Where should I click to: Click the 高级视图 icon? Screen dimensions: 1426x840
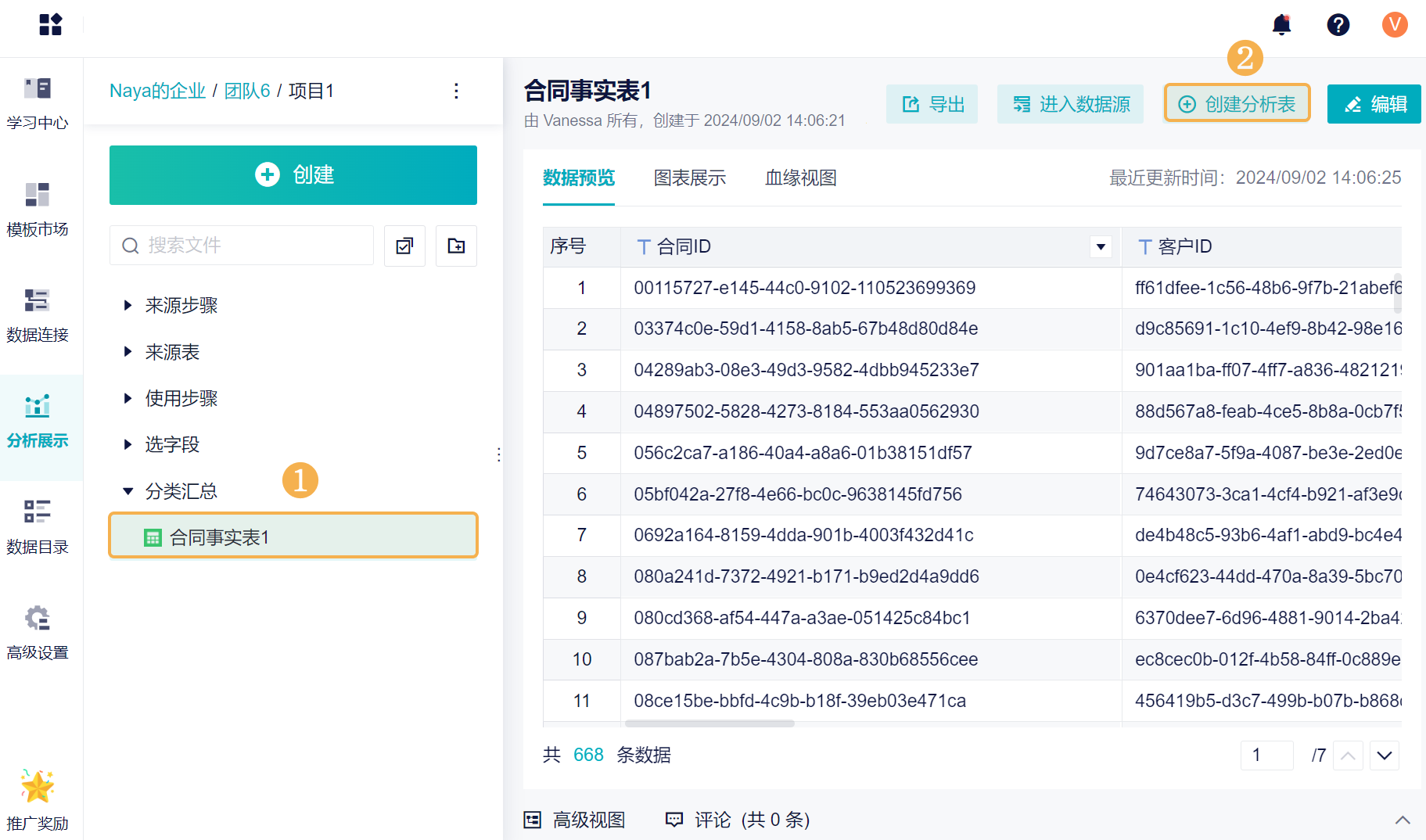[532, 819]
